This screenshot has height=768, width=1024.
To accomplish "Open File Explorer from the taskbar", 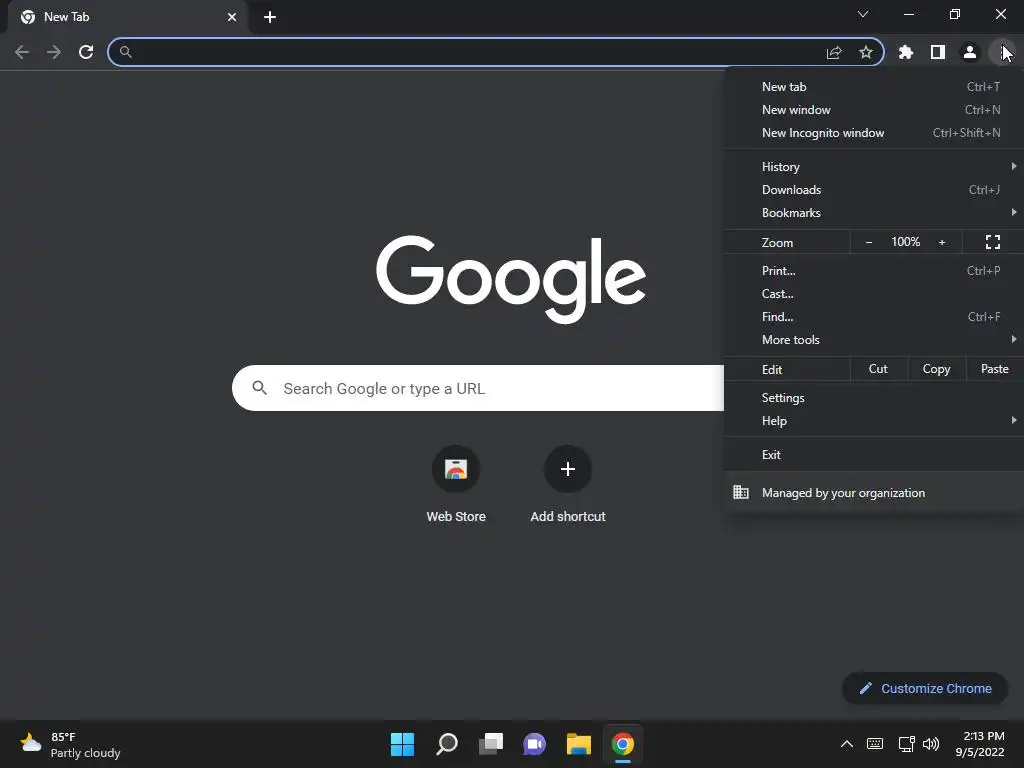I will [579, 744].
